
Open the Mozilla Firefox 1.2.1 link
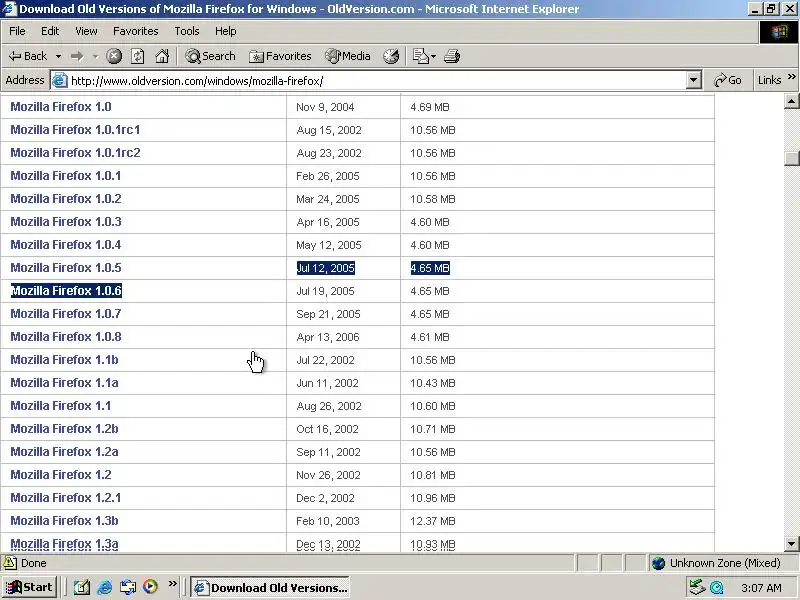tap(66, 497)
